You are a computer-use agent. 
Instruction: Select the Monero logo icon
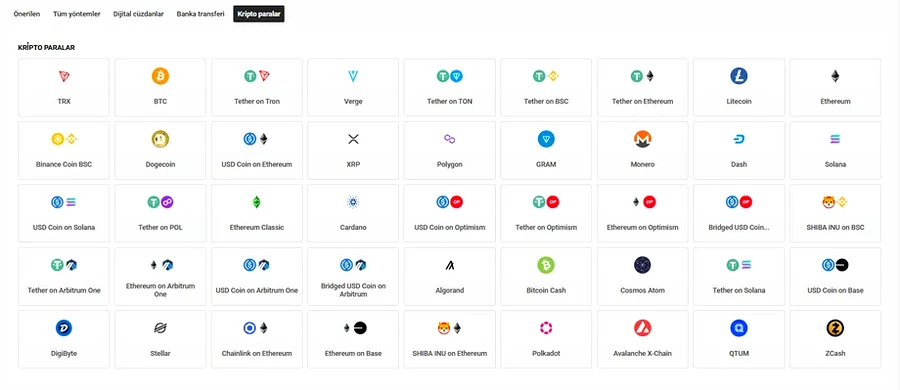642,139
